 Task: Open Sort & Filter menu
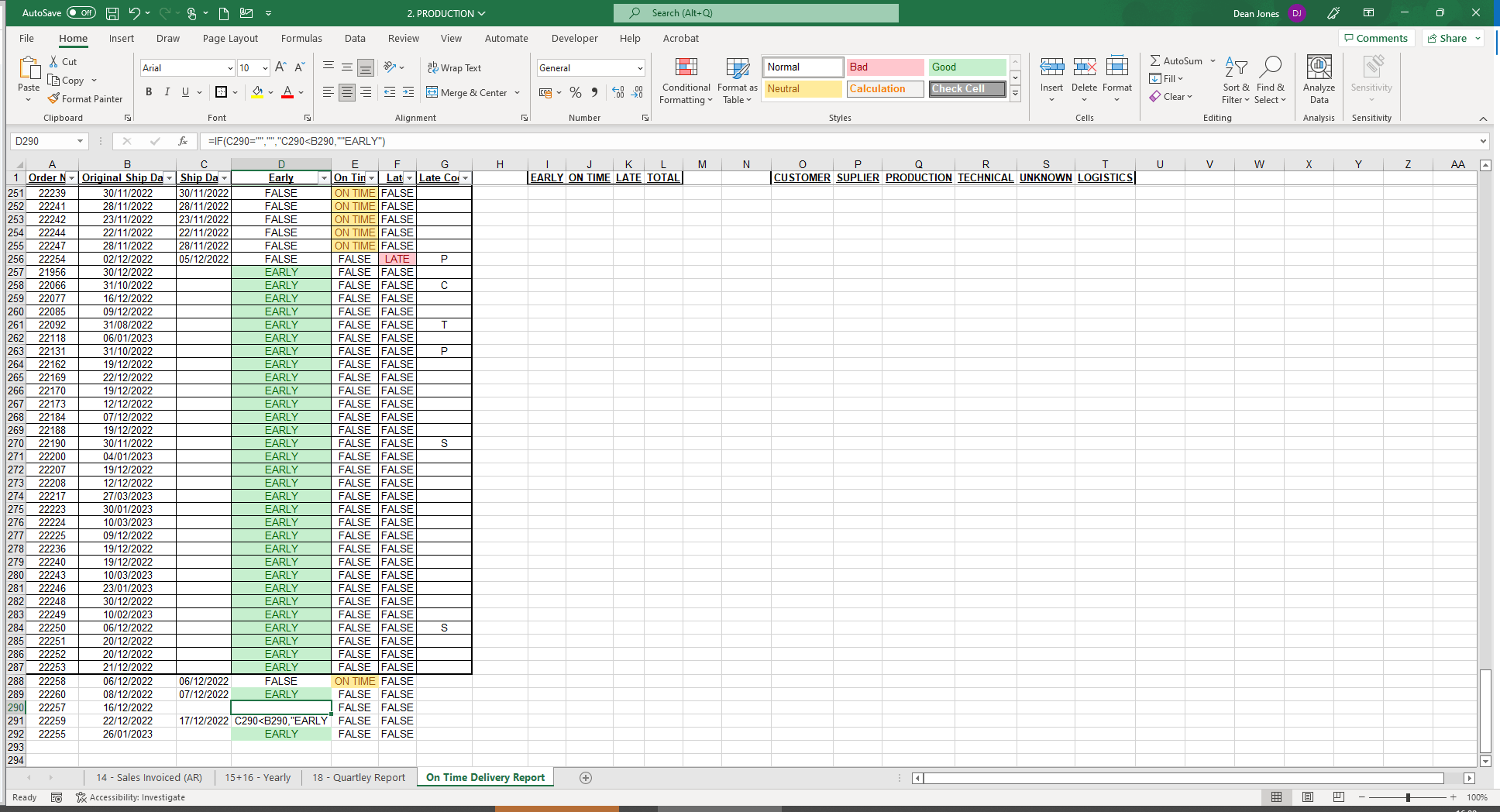1236,81
